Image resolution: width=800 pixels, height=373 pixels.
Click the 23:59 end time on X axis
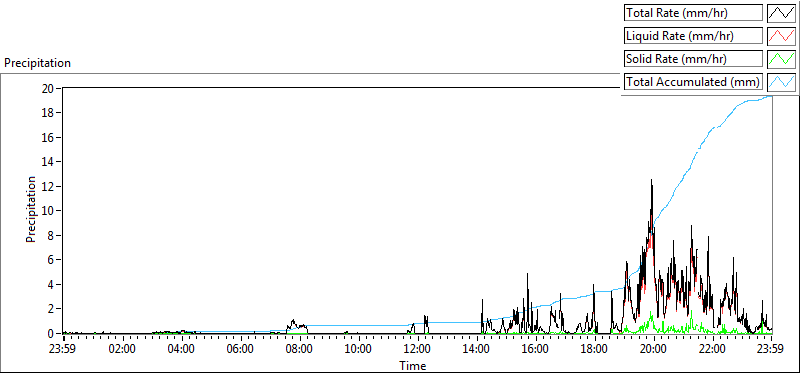point(771,350)
